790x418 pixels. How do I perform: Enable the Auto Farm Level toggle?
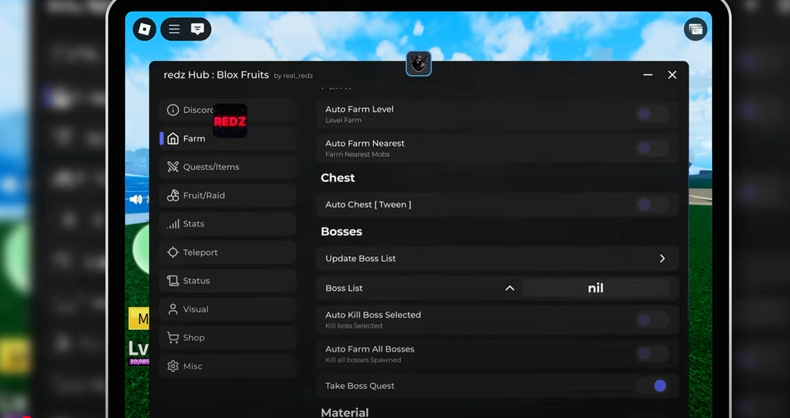click(x=652, y=114)
